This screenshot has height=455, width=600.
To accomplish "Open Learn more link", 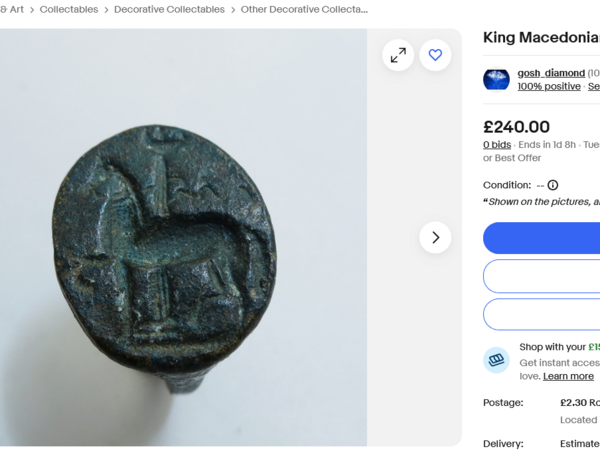I will [x=568, y=376].
